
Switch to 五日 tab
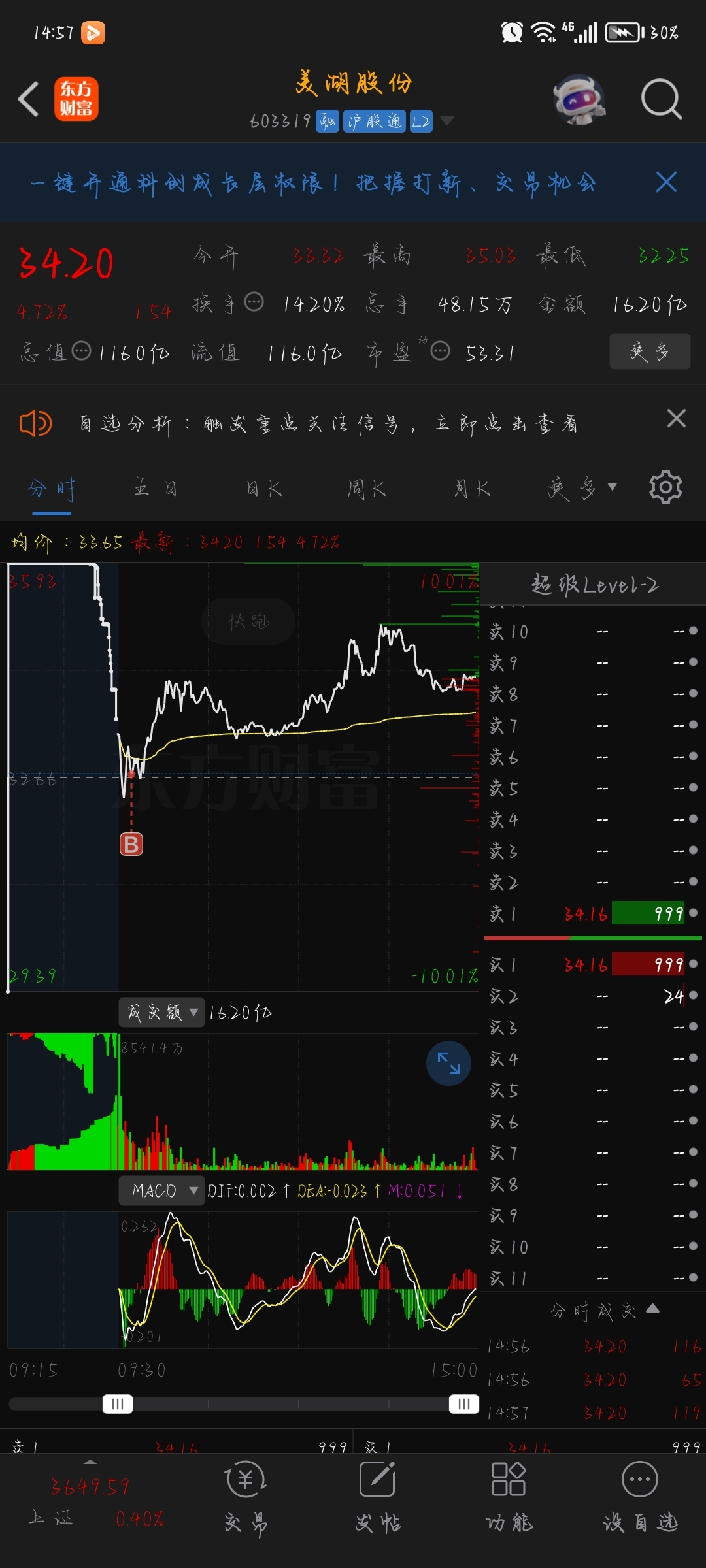point(156,488)
